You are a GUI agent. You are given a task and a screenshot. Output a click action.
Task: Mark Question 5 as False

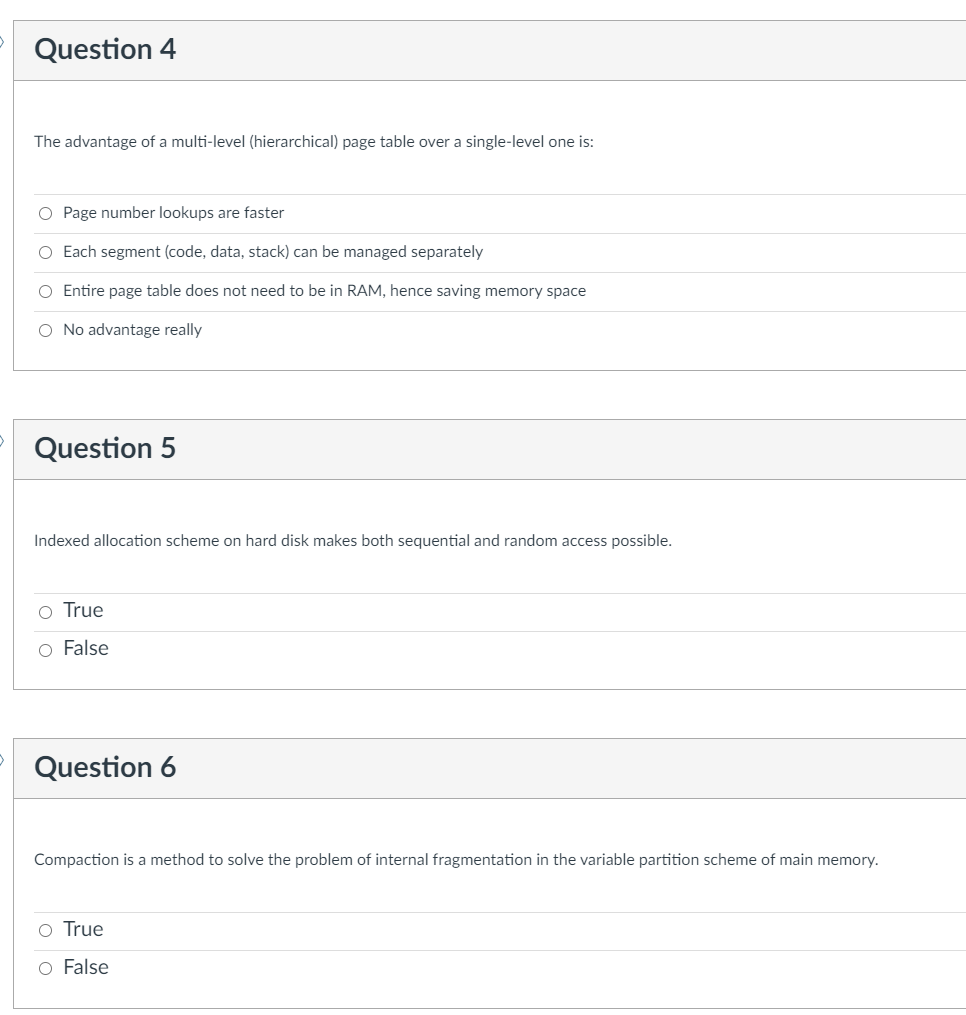click(45, 651)
